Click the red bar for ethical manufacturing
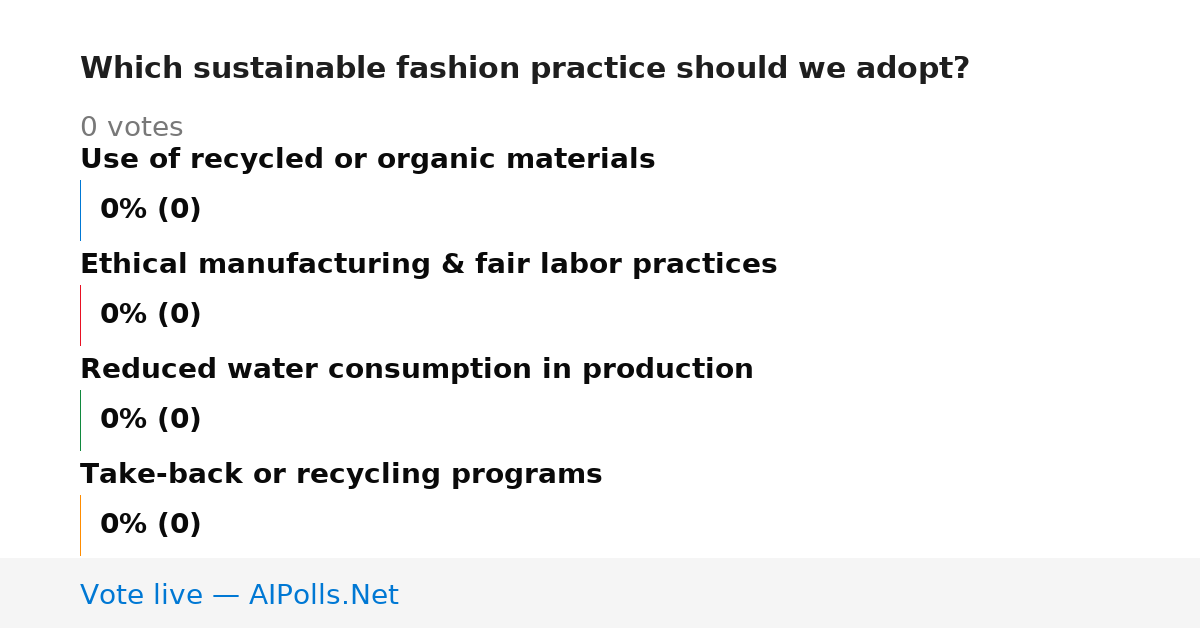Viewport: 1200px width, 628px height. tap(80, 315)
